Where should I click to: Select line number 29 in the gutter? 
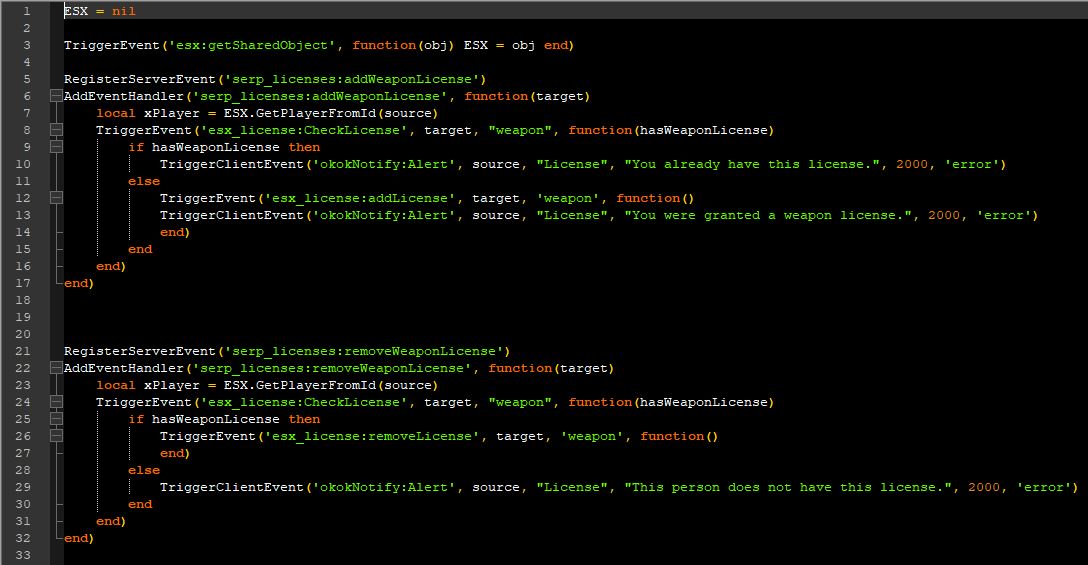coord(23,487)
